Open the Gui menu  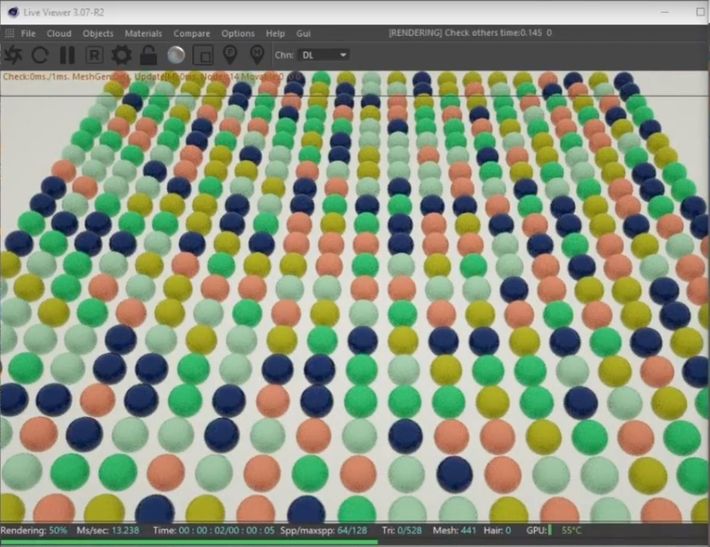point(303,34)
